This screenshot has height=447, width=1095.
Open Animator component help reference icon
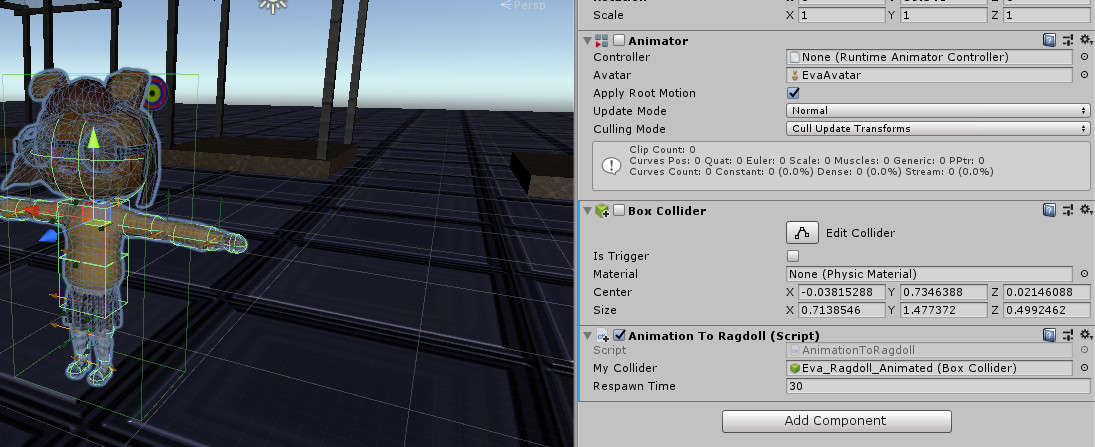(x=1049, y=41)
